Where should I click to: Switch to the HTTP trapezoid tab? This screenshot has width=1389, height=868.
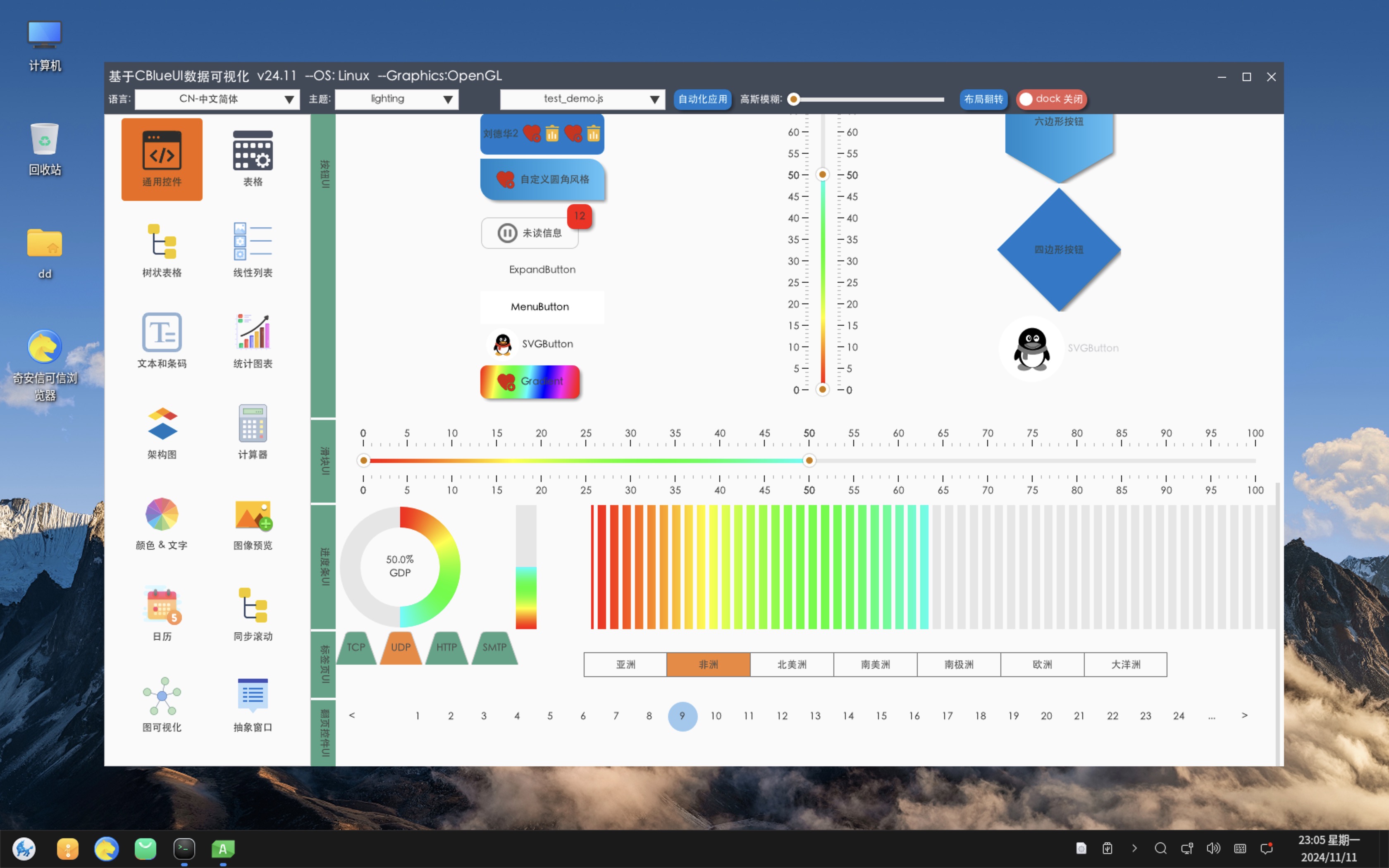pyautogui.click(x=446, y=648)
